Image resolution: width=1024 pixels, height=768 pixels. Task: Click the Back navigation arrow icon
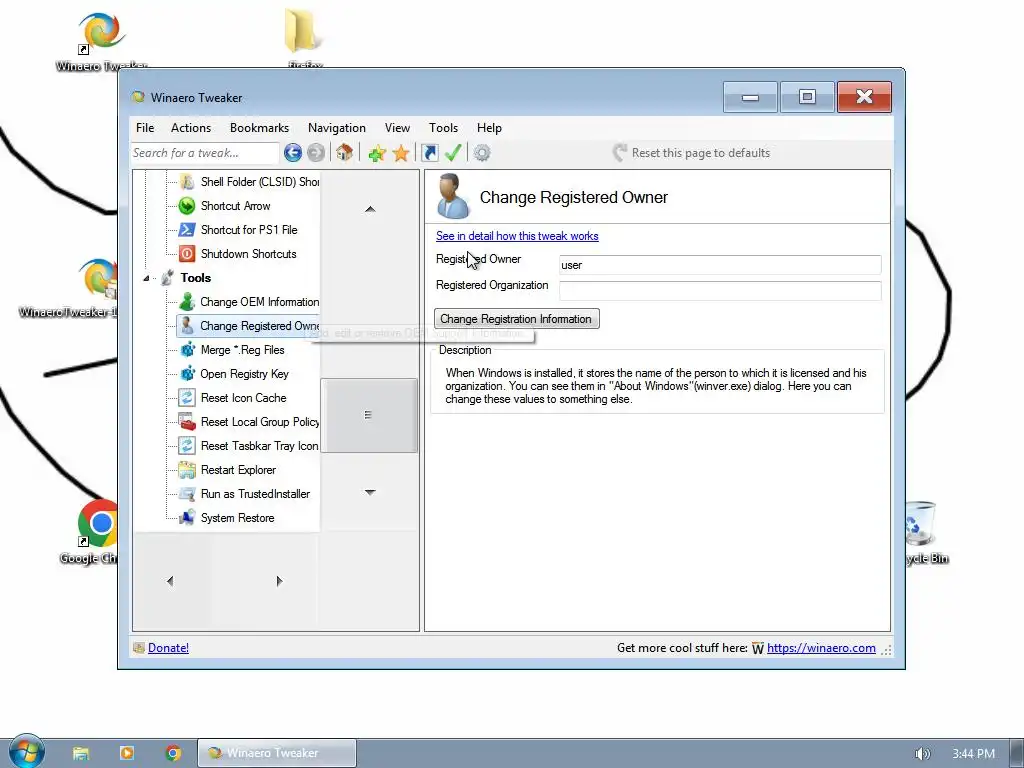point(293,153)
